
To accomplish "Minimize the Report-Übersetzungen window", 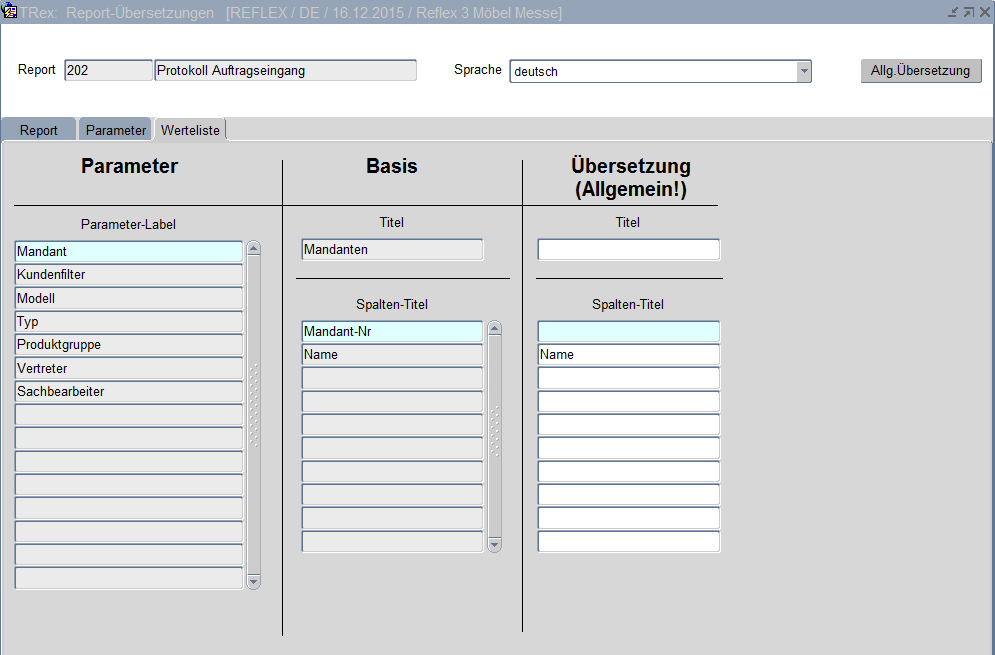I will (953, 12).
